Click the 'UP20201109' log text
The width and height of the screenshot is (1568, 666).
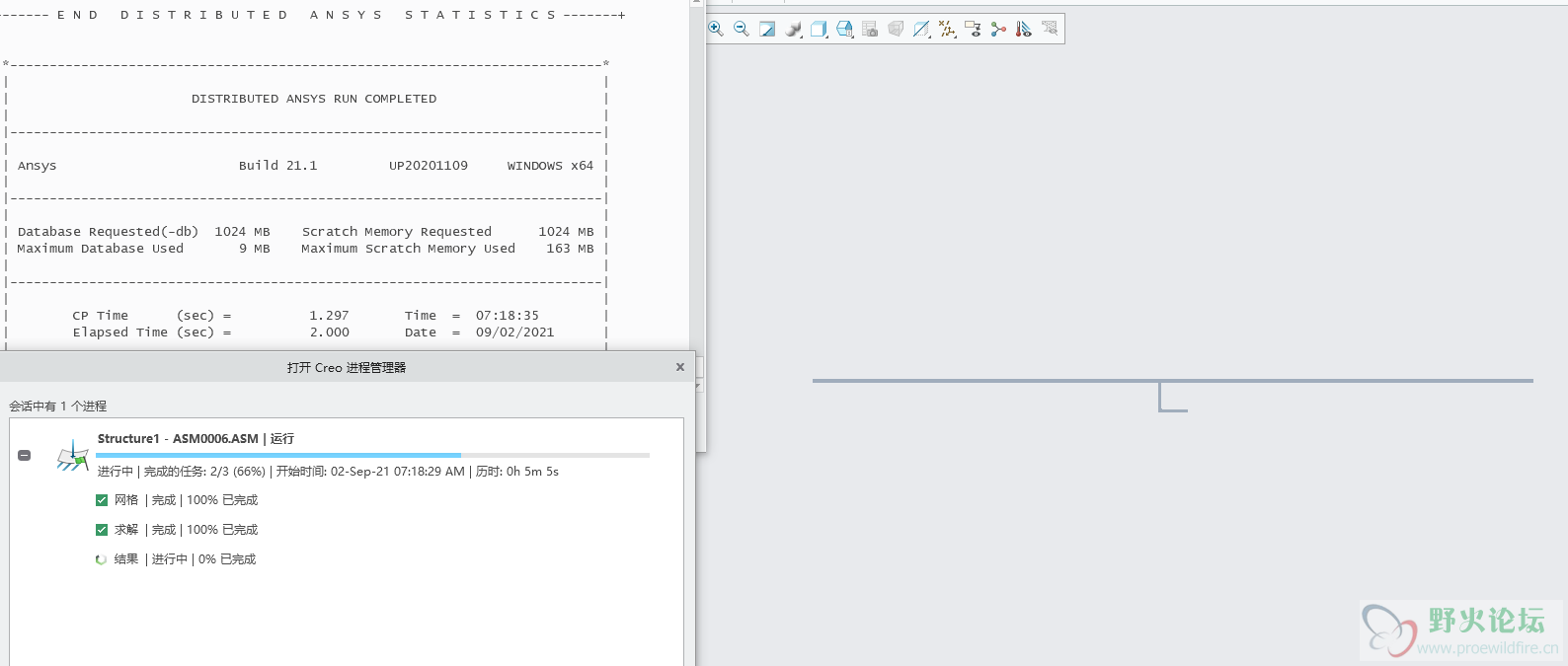point(429,166)
